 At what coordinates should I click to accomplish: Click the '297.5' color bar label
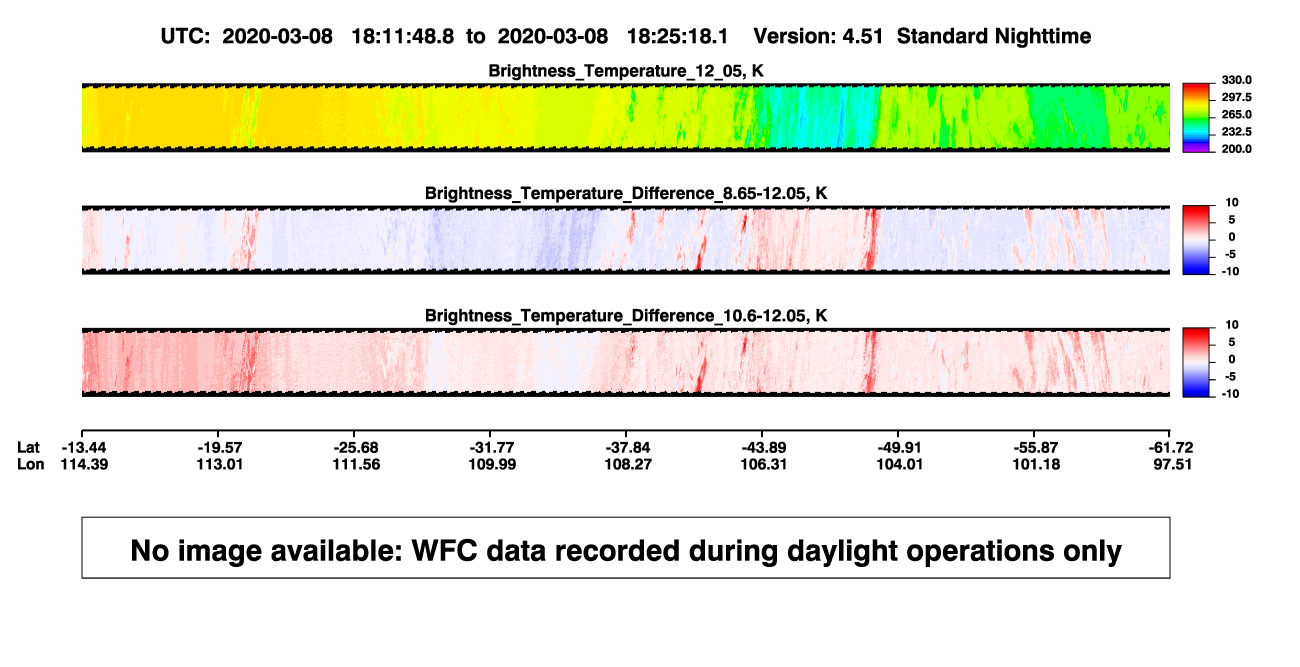[1236, 97]
